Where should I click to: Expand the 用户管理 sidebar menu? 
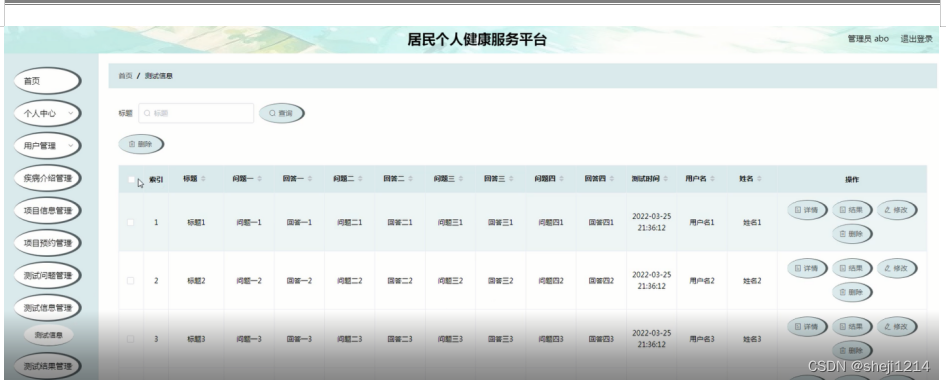pos(47,146)
